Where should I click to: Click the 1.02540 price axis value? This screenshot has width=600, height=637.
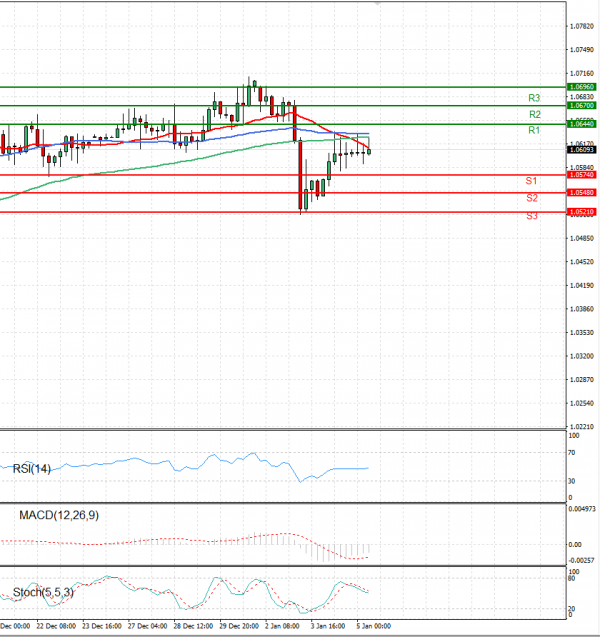point(582,403)
